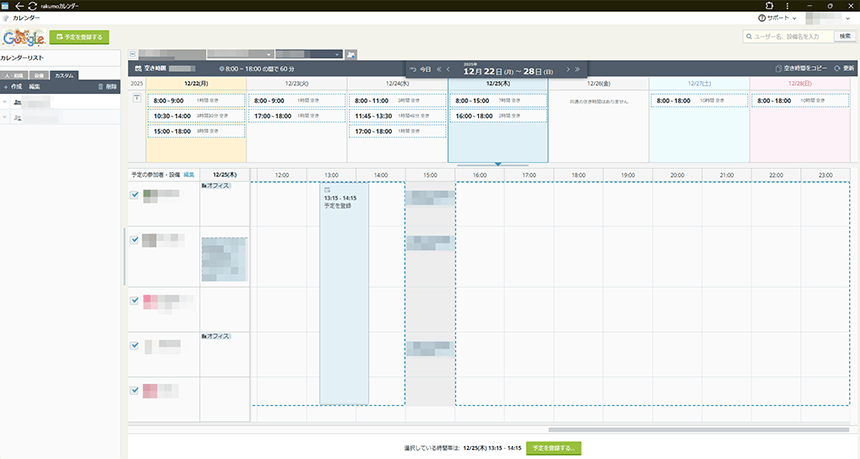The width and height of the screenshot is (860, 459).
Task: Uncheck the last participant checkbox
Action: [135, 390]
